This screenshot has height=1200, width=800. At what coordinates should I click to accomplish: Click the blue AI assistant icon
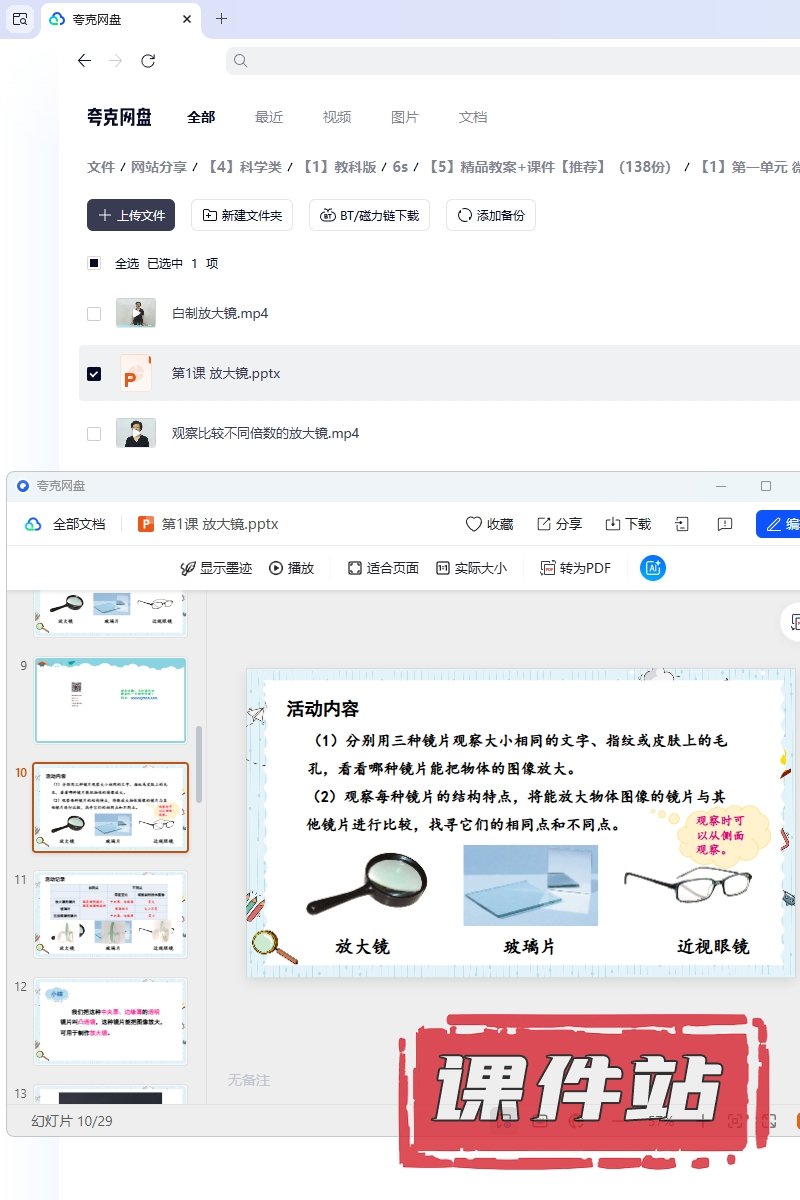653,568
